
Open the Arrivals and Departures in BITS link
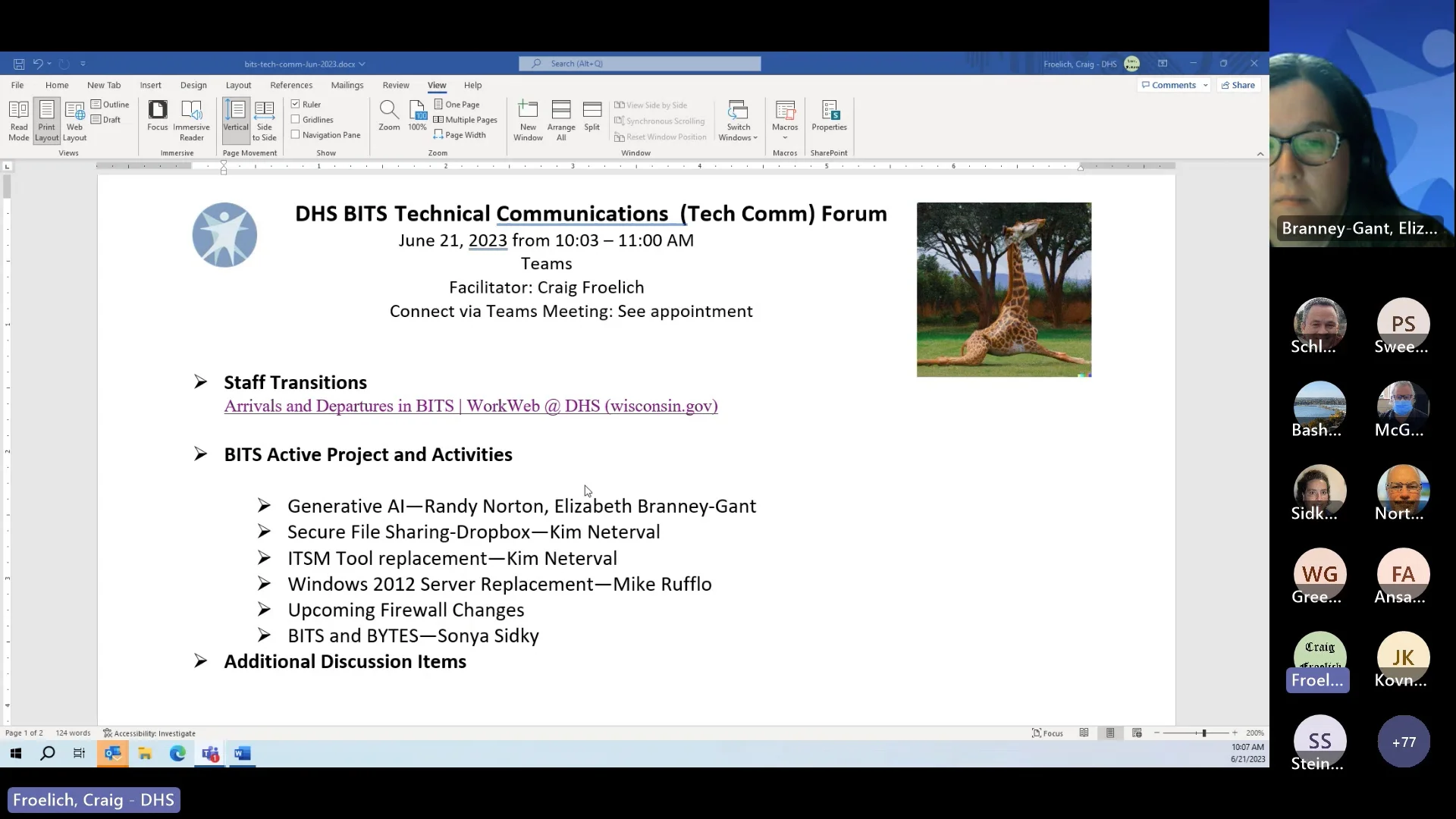click(470, 406)
